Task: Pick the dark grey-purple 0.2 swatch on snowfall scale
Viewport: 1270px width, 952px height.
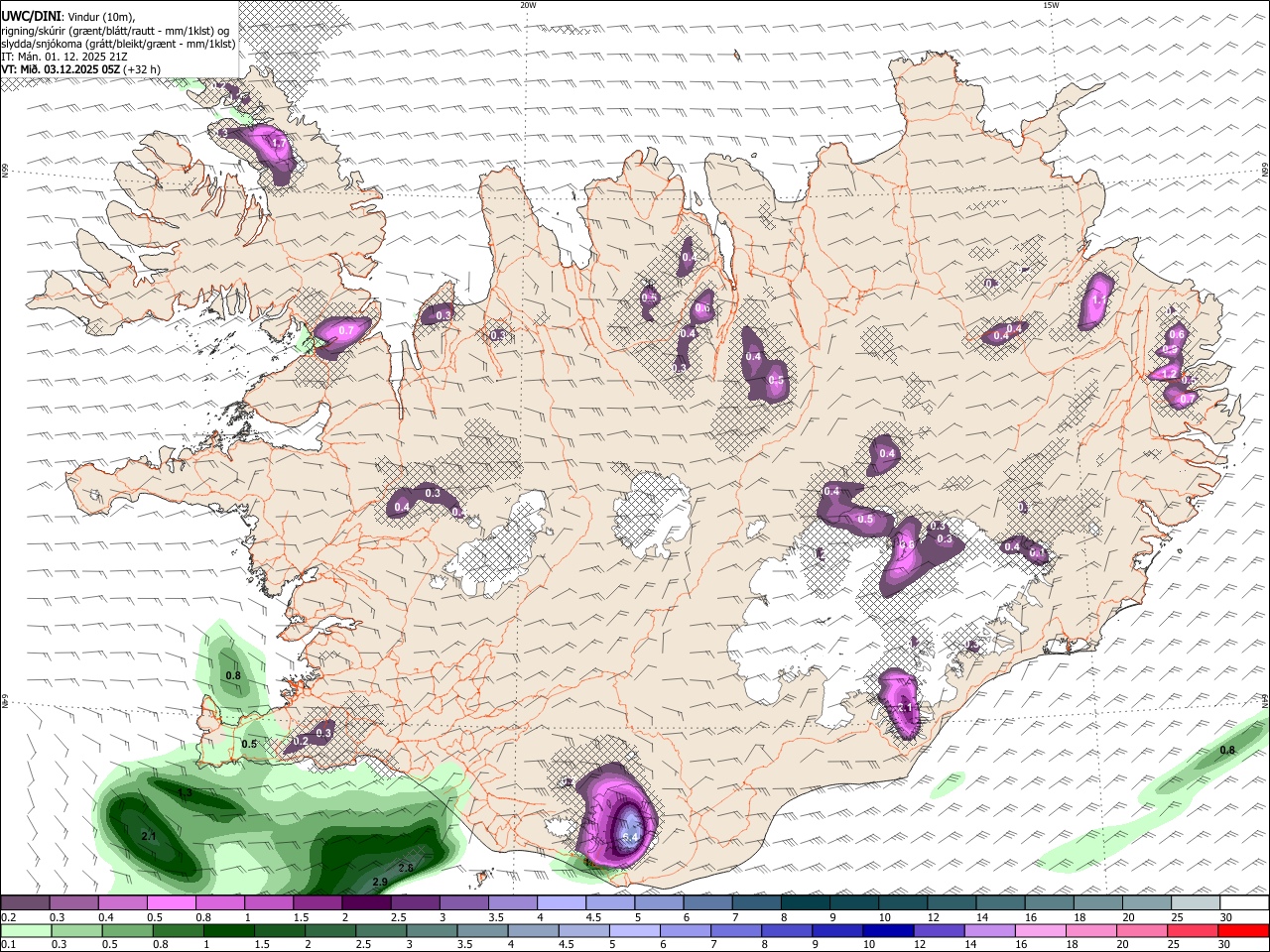Action: [25, 903]
